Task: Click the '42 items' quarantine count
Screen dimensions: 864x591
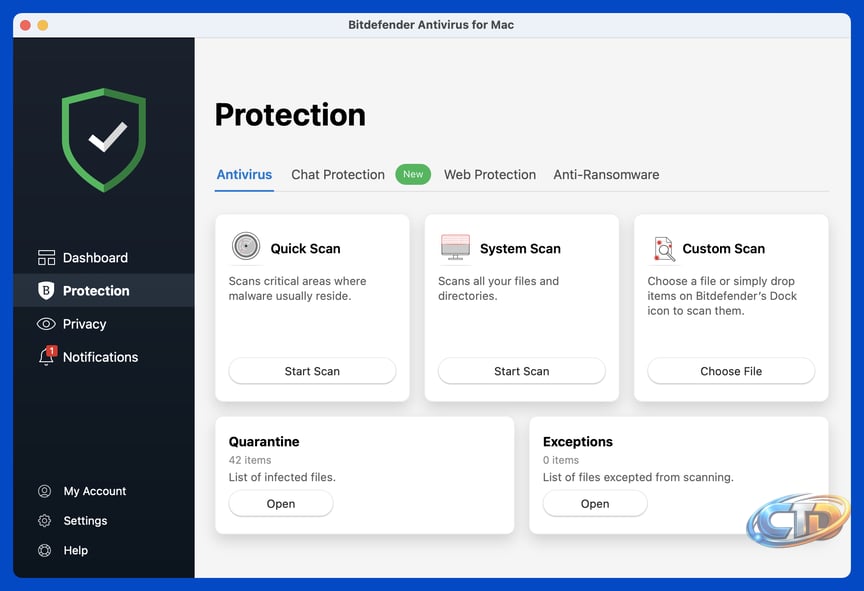Action: pyautogui.click(x=250, y=460)
